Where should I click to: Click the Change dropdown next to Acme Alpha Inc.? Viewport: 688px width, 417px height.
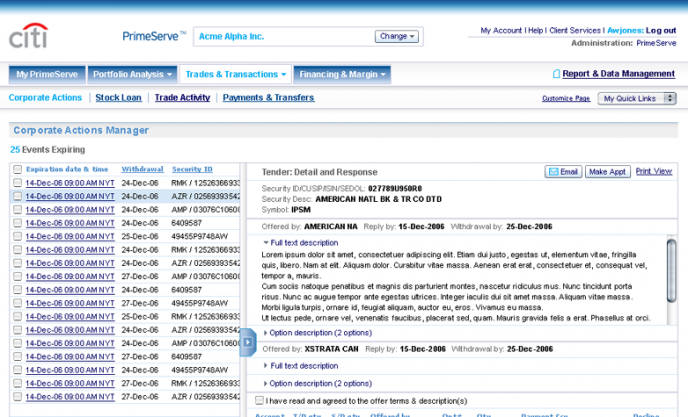pos(397,36)
